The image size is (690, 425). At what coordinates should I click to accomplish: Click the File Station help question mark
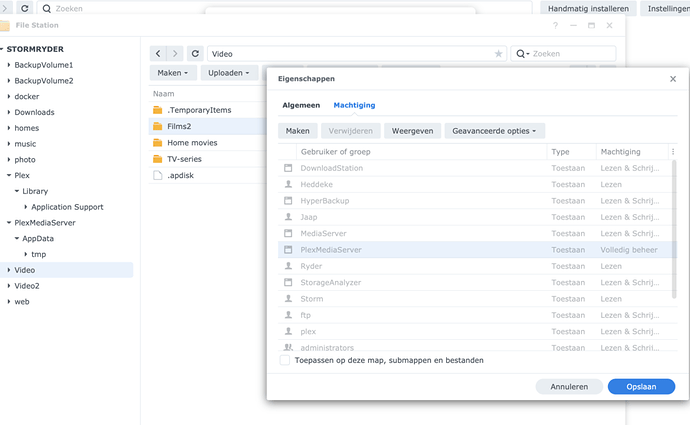coord(555,25)
